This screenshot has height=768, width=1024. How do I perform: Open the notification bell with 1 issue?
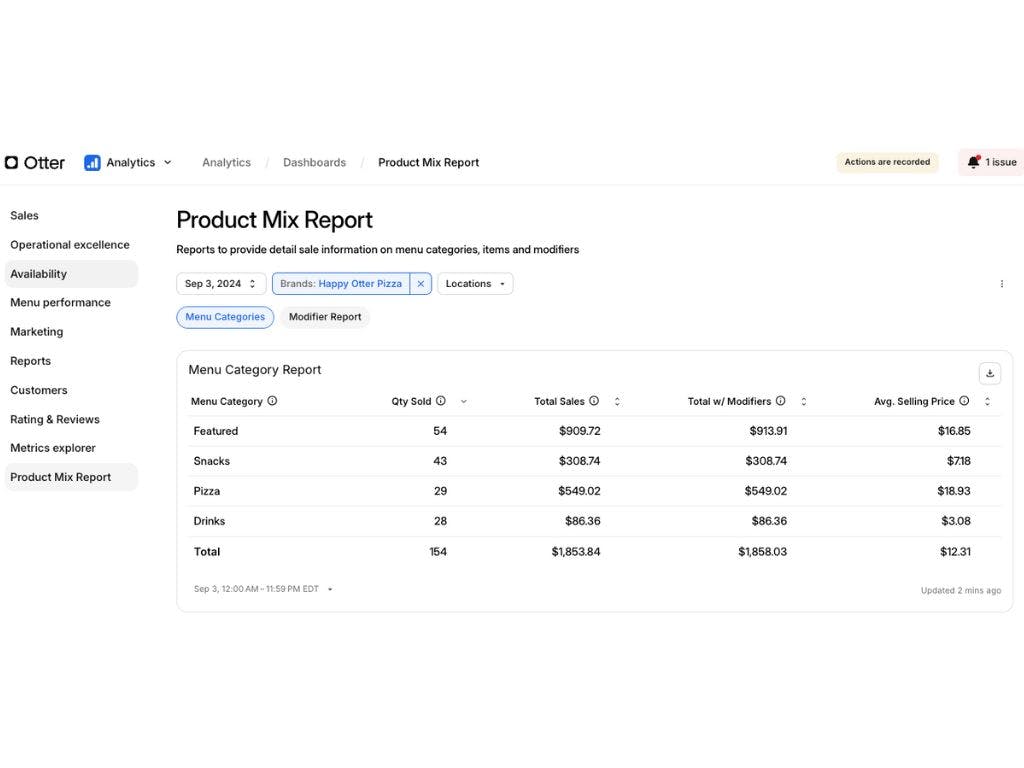coord(973,162)
